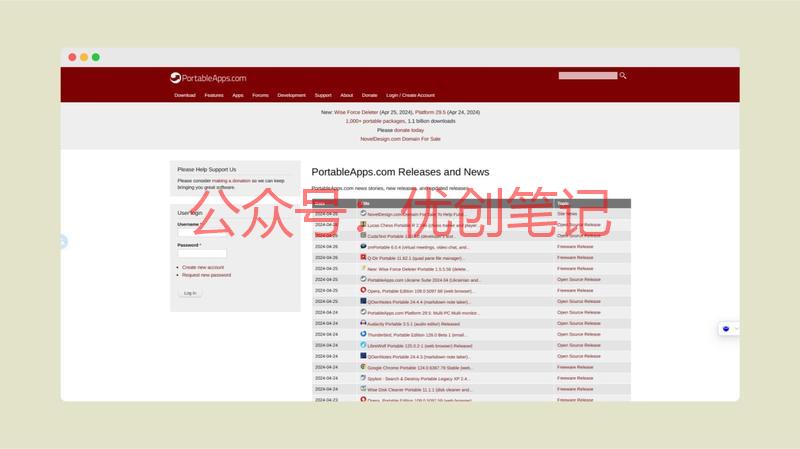
Task: Open the Platform 29.5 Multi-PC release link
Action: coord(423,313)
